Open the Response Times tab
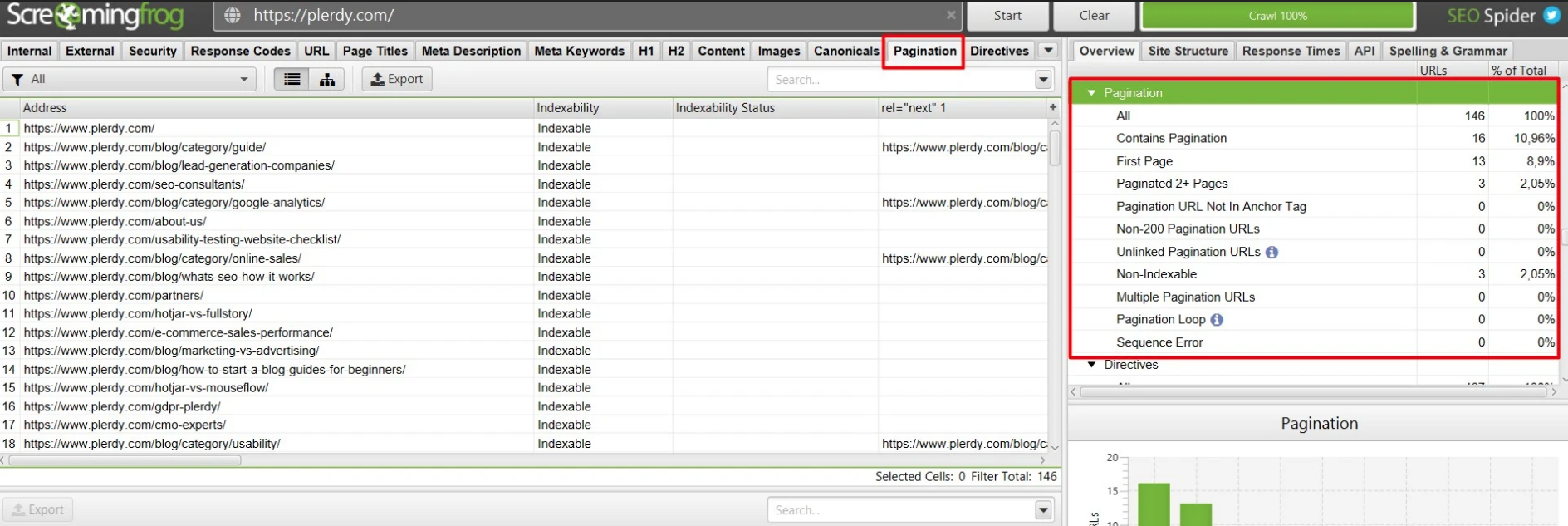Viewport: 1568px width, 526px height. tap(1291, 51)
